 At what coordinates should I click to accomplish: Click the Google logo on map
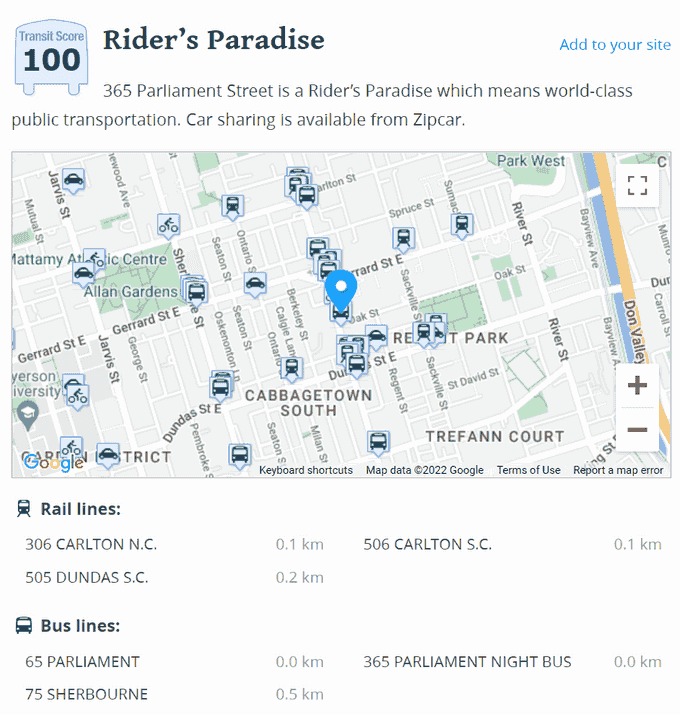pos(54,463)
